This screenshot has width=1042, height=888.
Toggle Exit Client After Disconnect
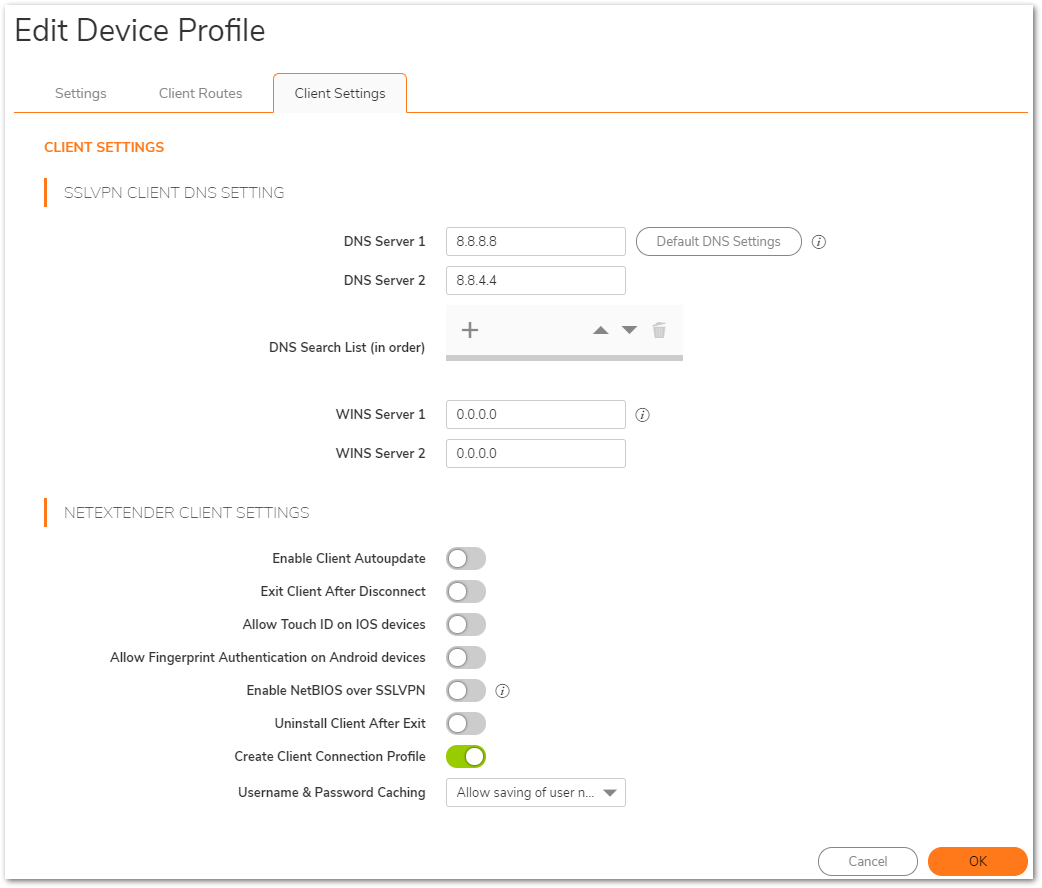[466, 592]
